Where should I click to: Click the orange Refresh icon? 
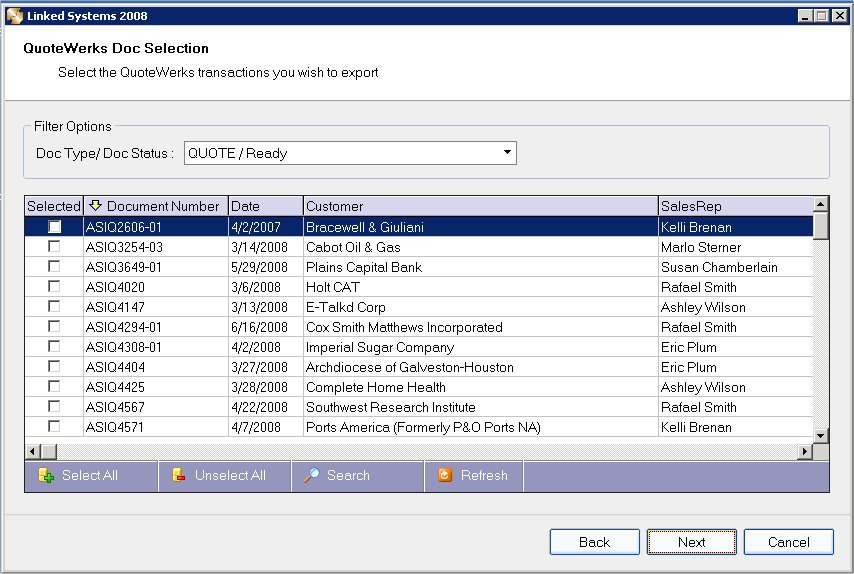445,475
